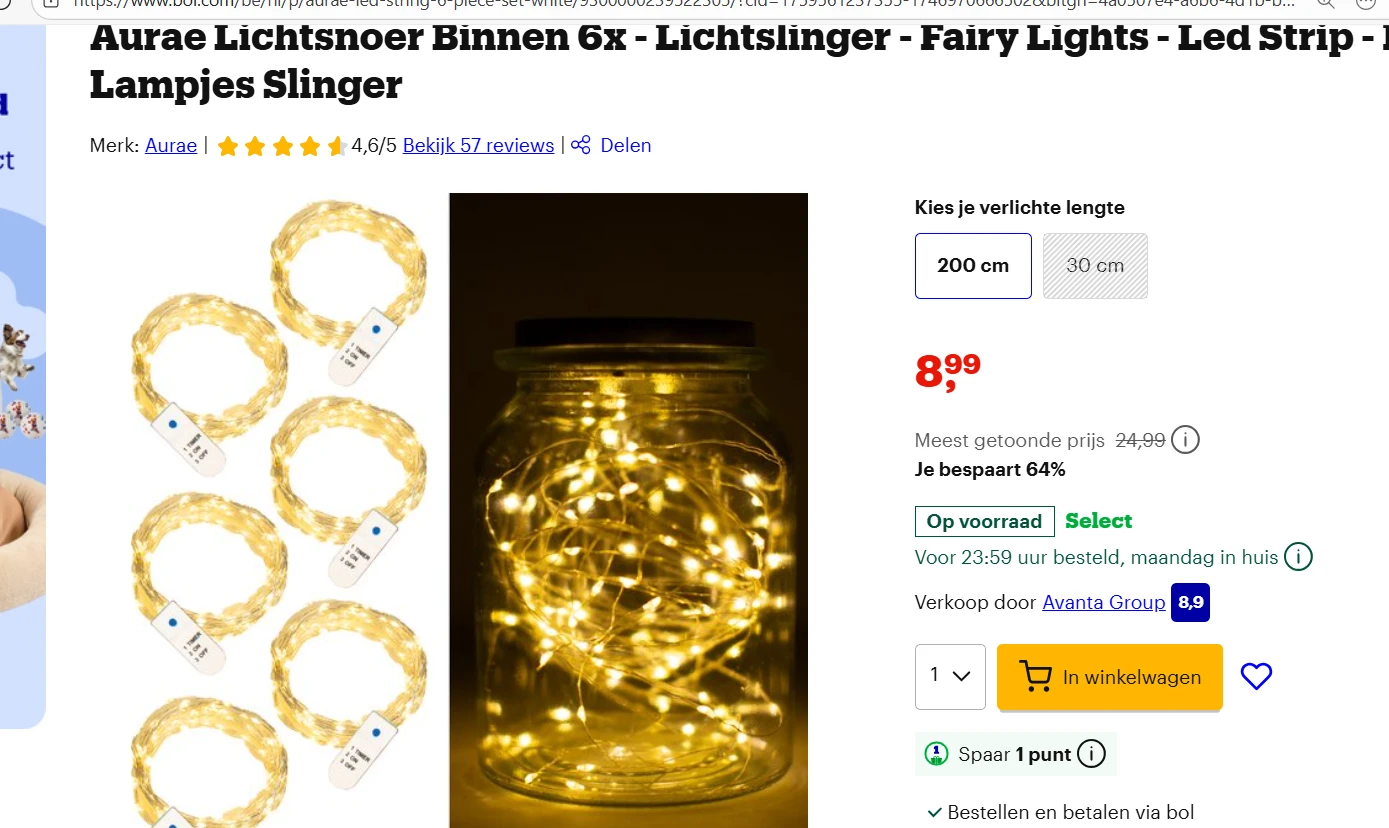Screen dimensions: 1389x828
Task: Open the Bekijk 57 reviews link
Action: pos(478,145)
